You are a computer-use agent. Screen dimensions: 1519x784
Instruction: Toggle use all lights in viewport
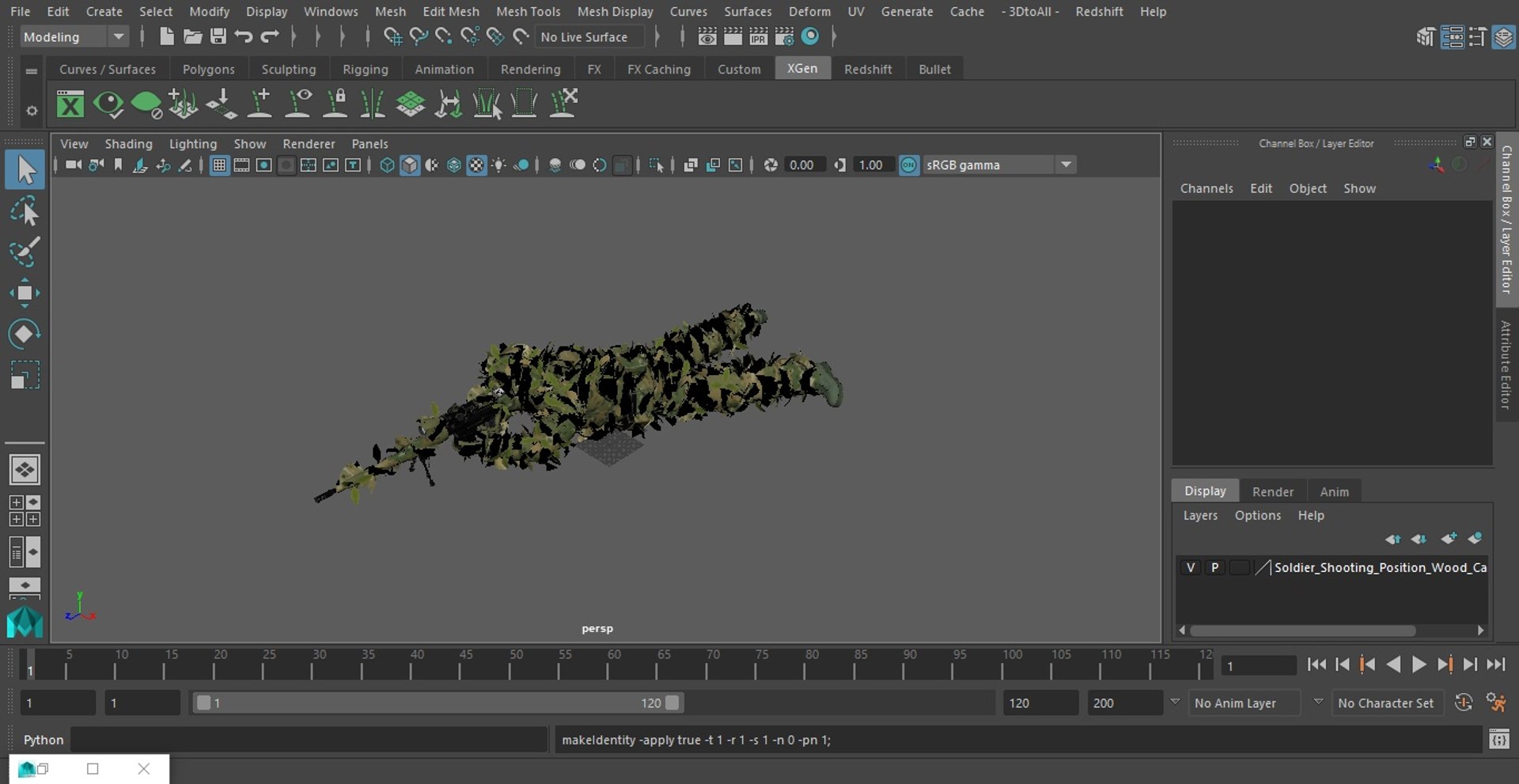(x=499, y=165)
